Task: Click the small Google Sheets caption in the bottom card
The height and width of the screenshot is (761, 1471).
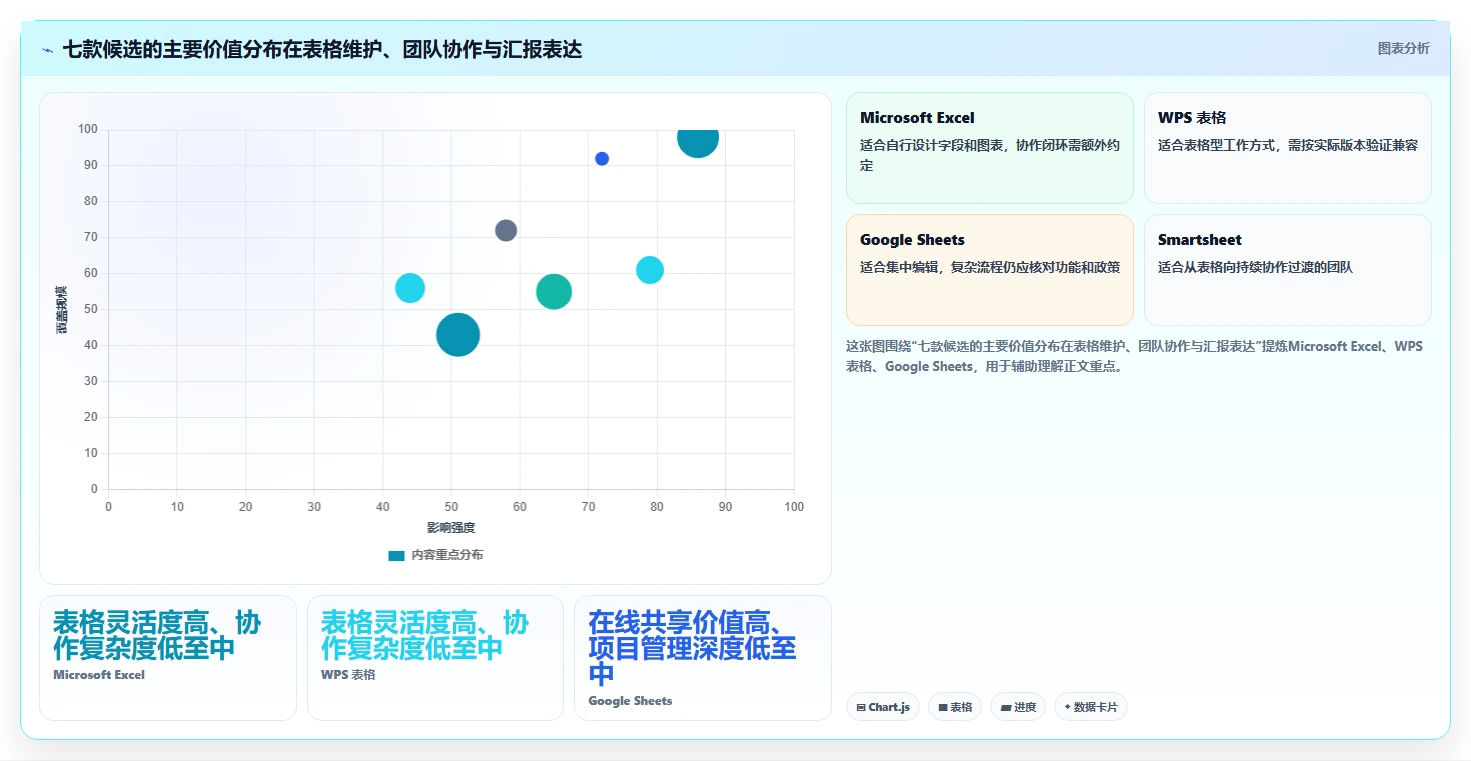Action: [x=630, y=701]
